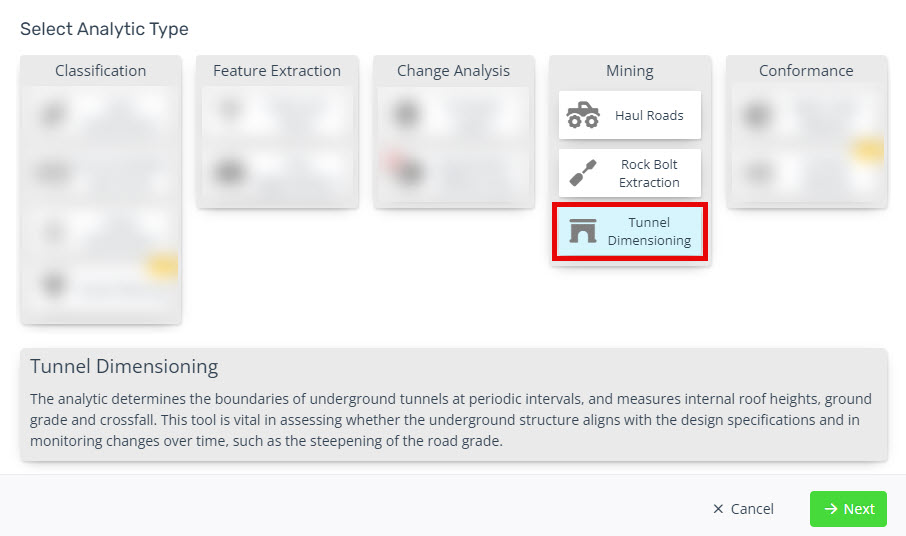Click the Haul Roads truck icon
The width and height of the screenshot is (906, 536).
click(x=583, y=114)
